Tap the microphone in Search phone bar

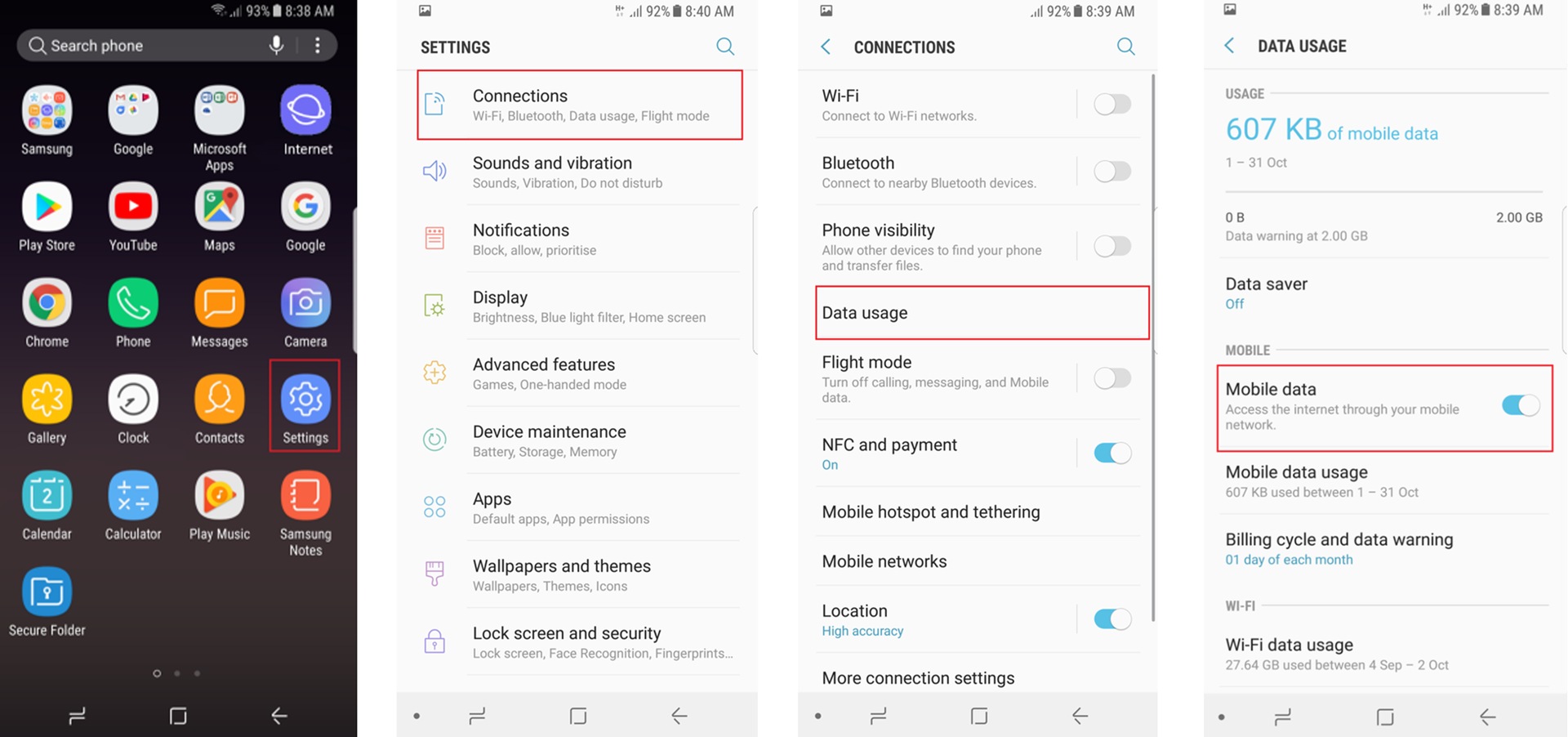[x=277, y=45]
